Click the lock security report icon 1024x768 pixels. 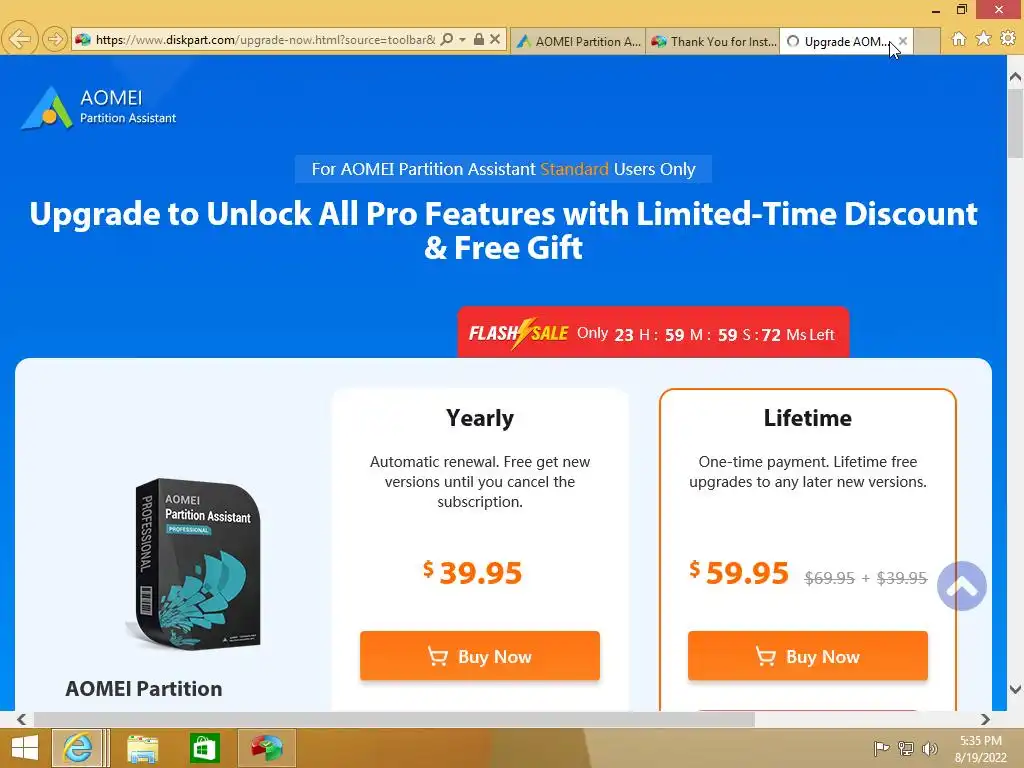pos(479,39)
